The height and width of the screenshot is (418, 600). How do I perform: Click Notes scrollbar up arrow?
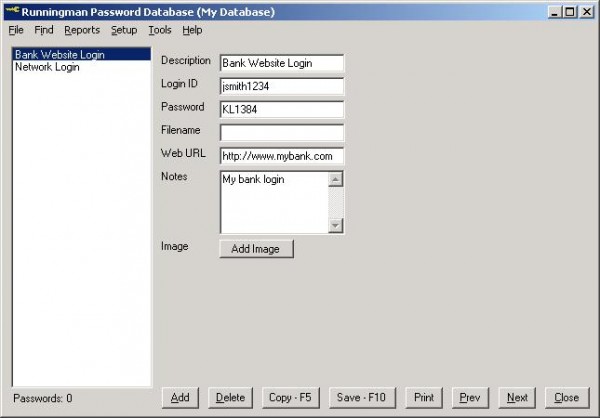(336, 179)
